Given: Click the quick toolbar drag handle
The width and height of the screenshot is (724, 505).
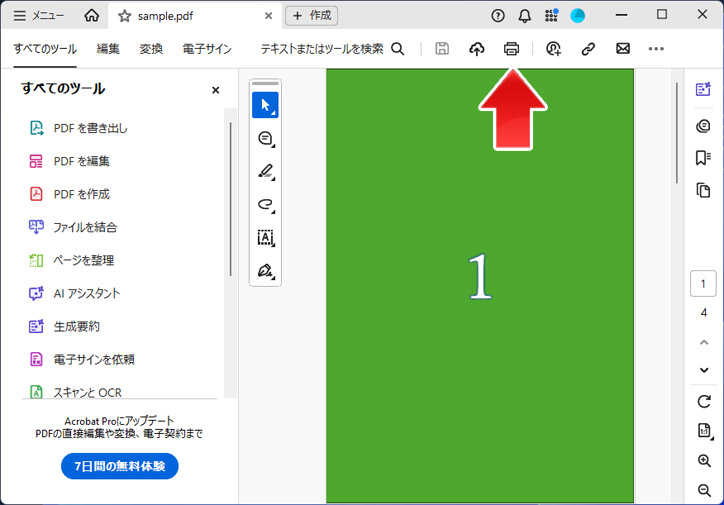Looking at the screenshot, I should click(265, 84).
